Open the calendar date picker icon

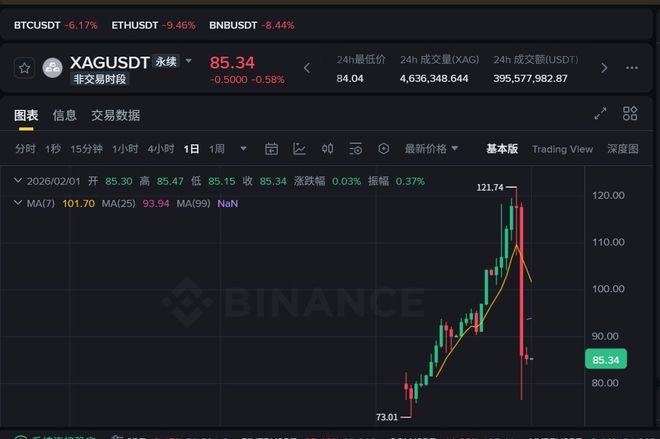pos(271,149)
